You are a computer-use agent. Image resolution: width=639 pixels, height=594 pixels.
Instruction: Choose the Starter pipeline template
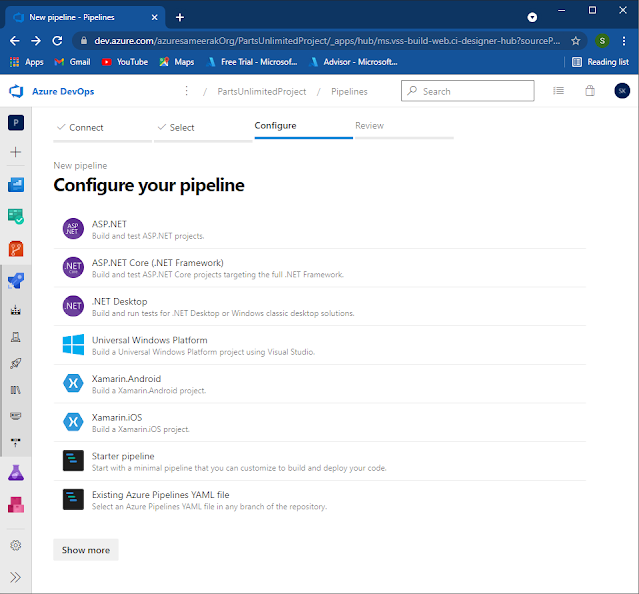[320, 461]
